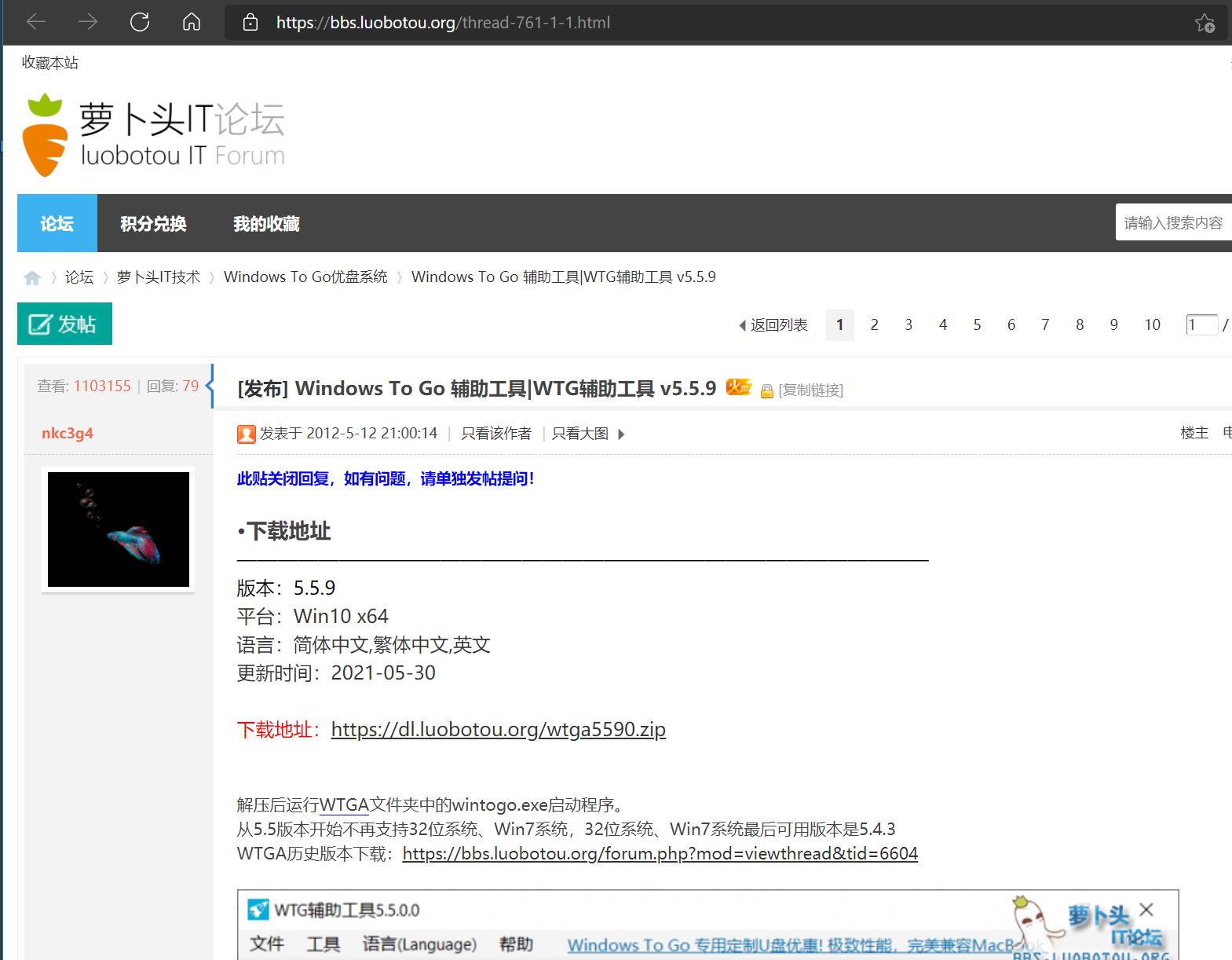This screenshot has width=1232, height=960.
Task: Focus the 请输入搜索内容 search box
Action: [x=1173, y=222]
